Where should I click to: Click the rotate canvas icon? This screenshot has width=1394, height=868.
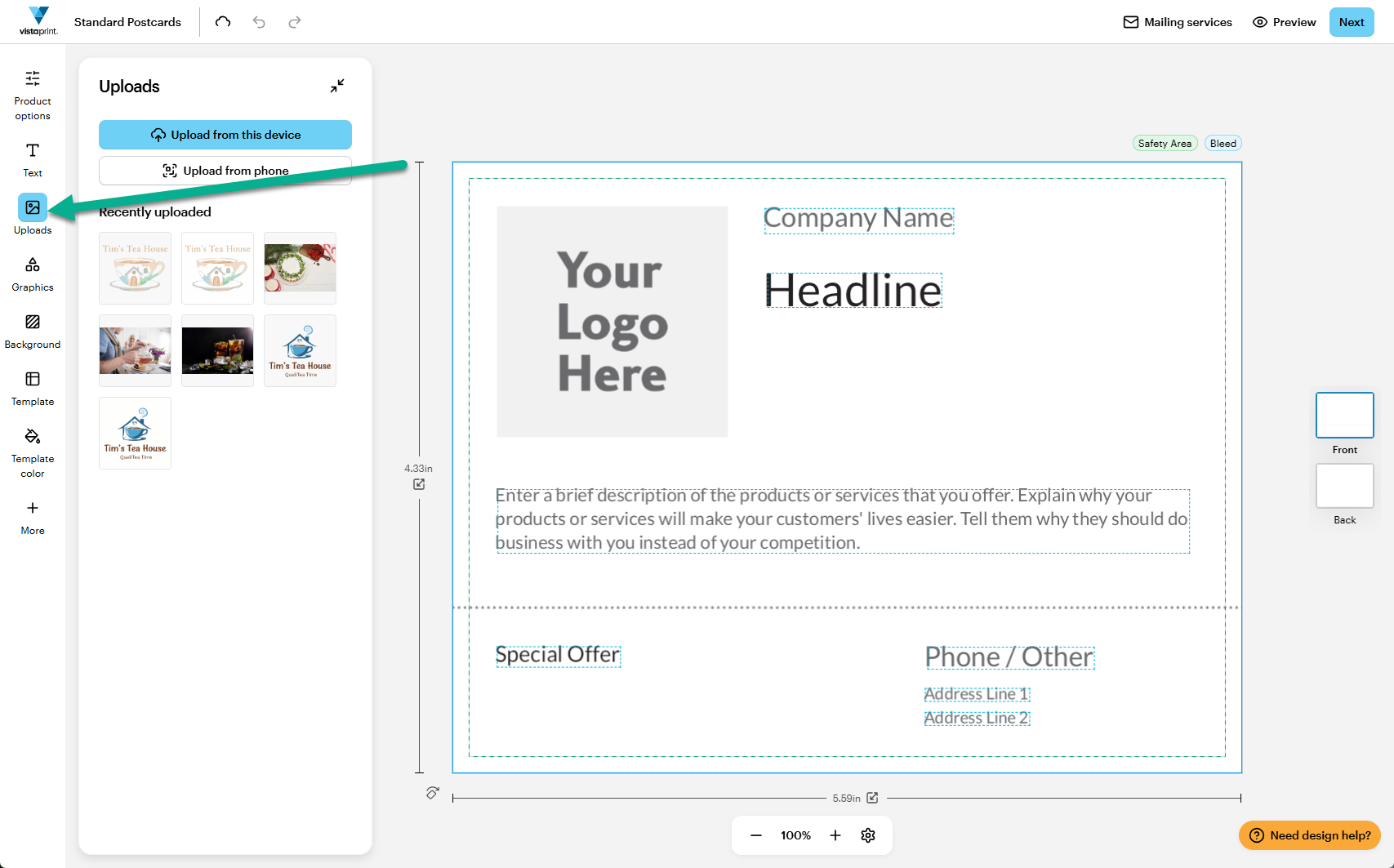point(433,793)
